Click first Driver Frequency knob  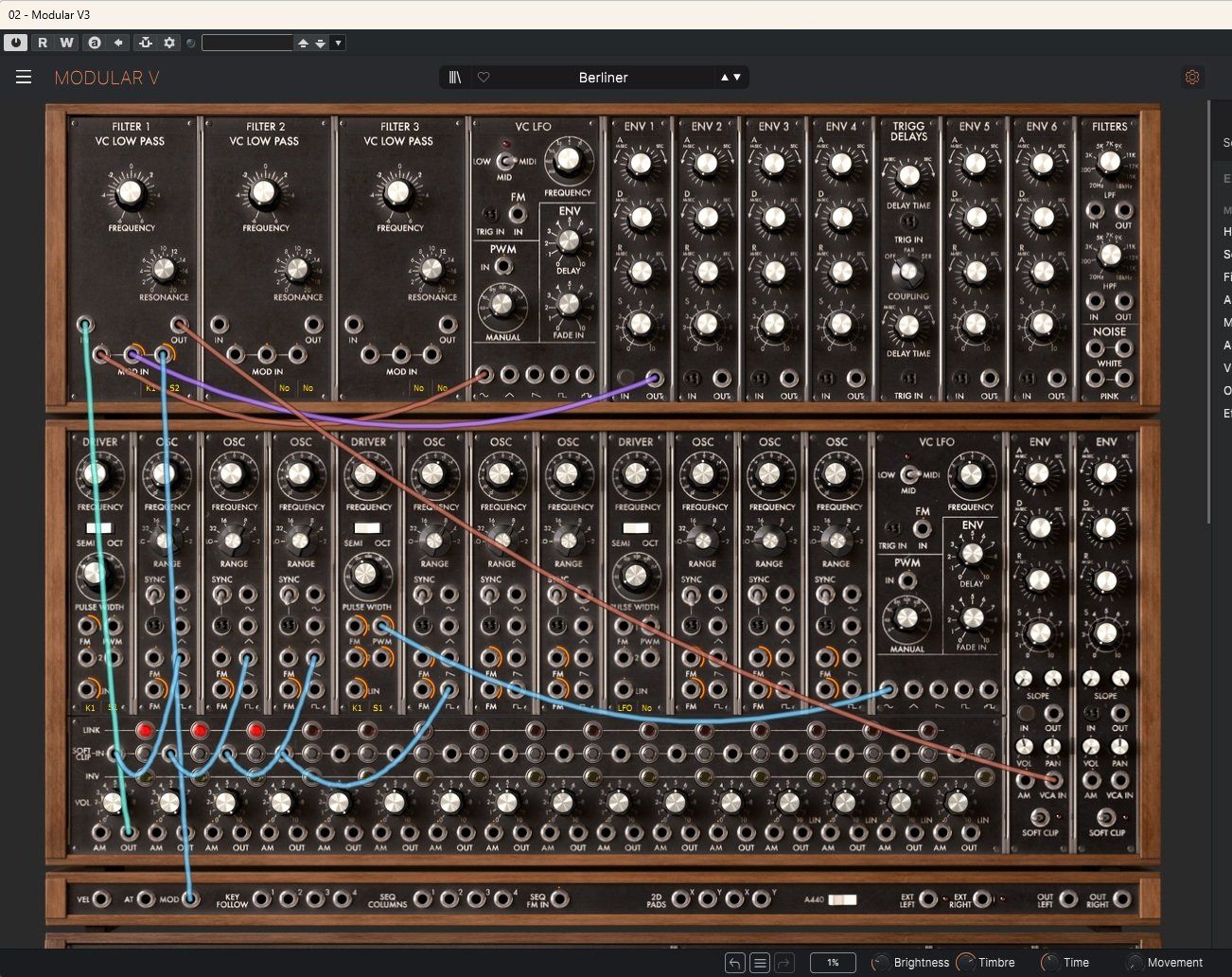(94, 474)
